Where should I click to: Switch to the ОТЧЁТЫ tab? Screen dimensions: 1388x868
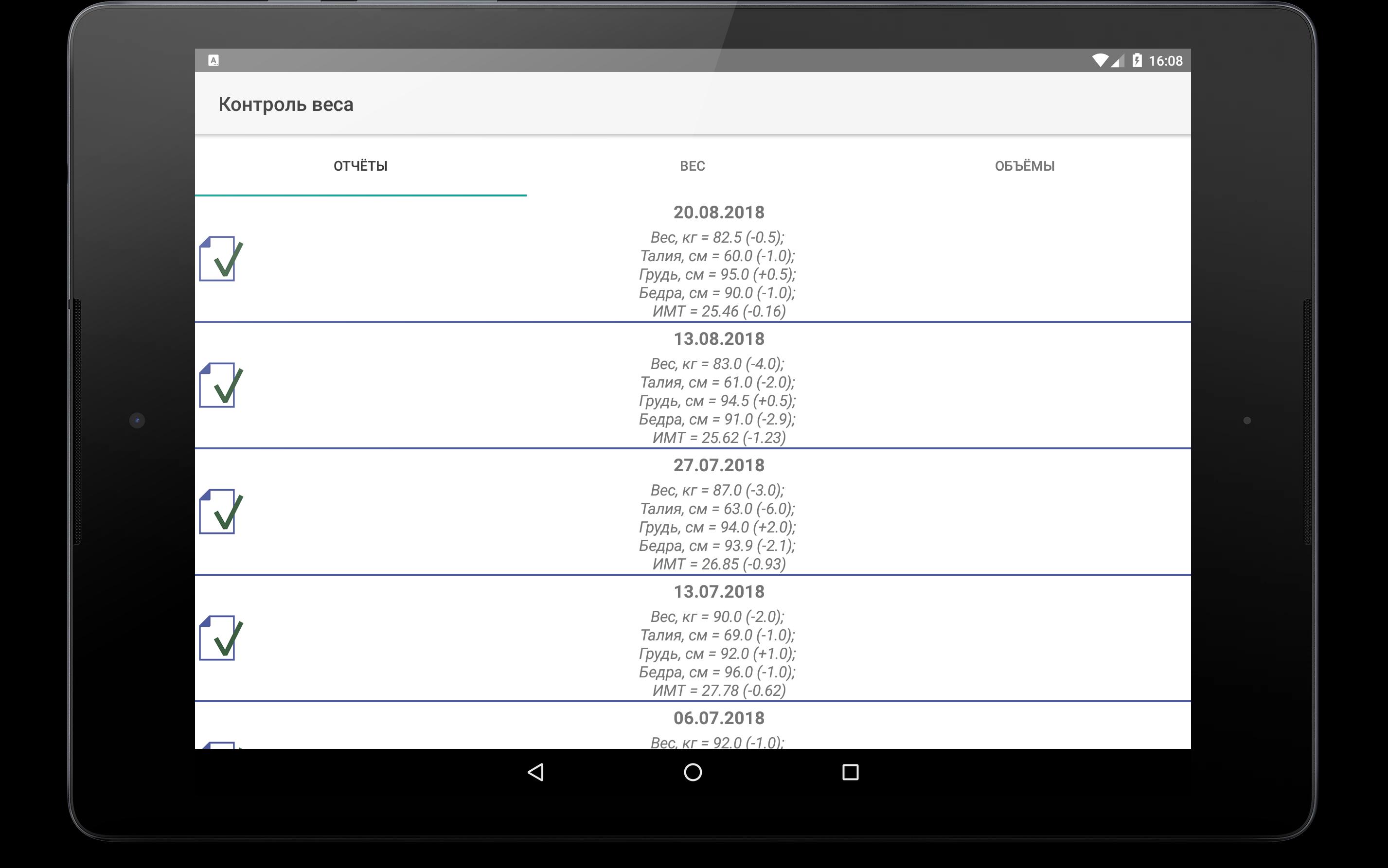pos(360,166)
